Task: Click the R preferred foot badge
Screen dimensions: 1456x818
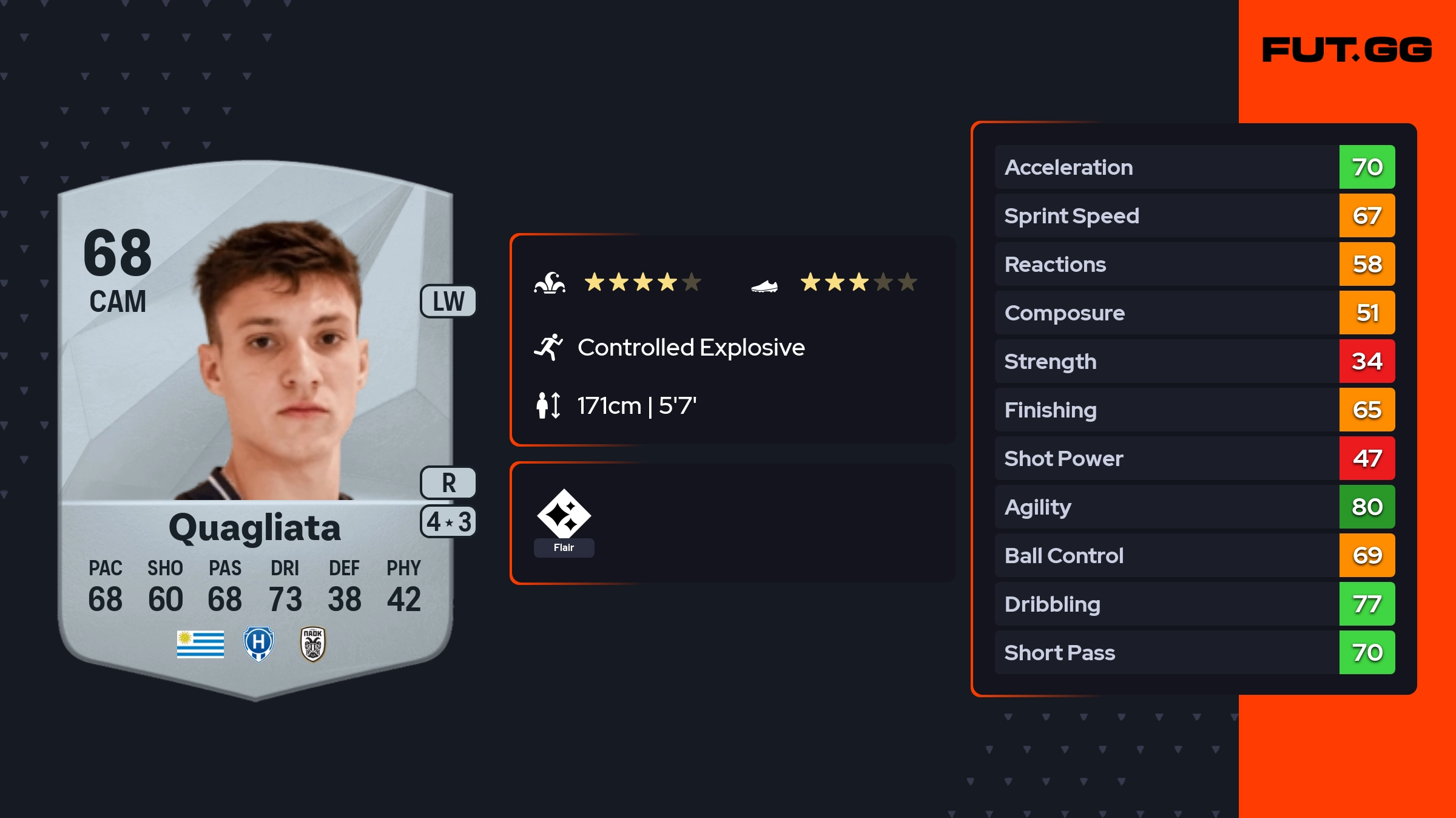Action: [x=448, y=483]
